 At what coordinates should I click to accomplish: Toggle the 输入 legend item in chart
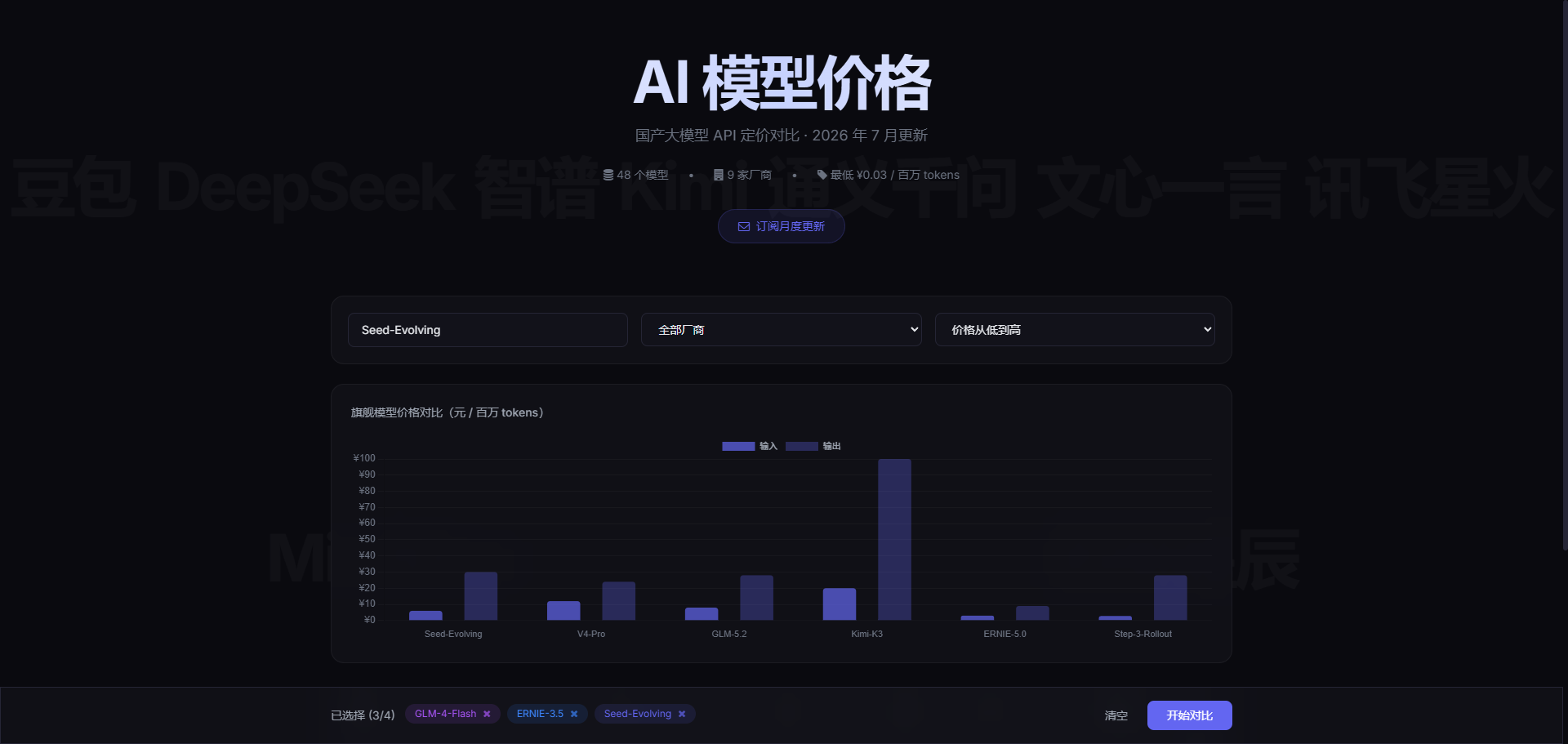pyautogui.click(x=750, y=446)
